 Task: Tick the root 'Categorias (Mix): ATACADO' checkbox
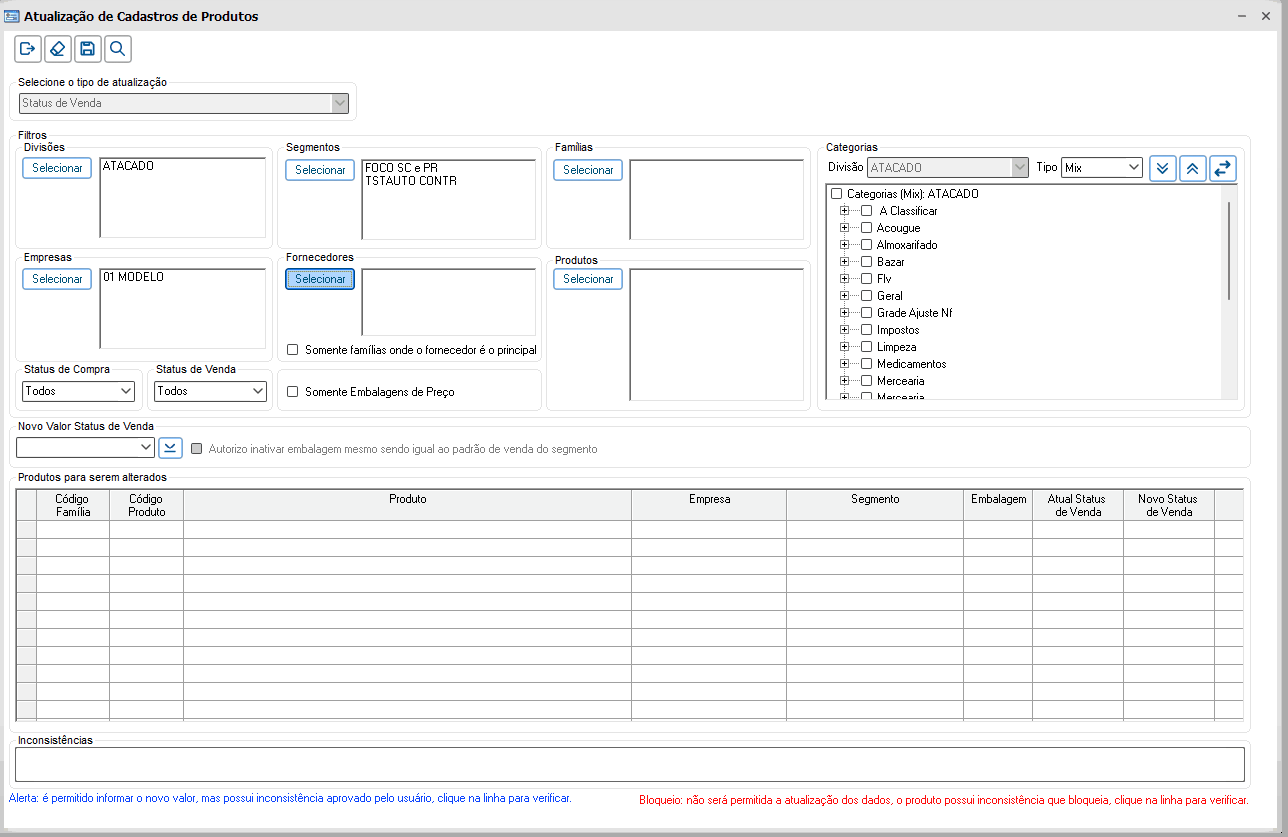point(837,194)
